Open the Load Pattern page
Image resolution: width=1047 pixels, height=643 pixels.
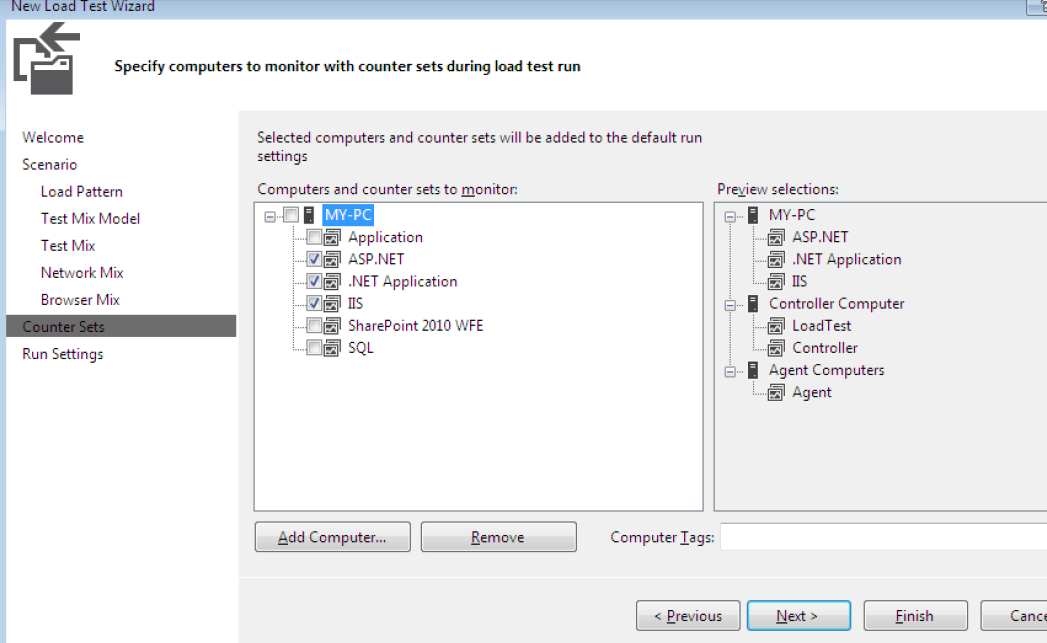(81, 192)
